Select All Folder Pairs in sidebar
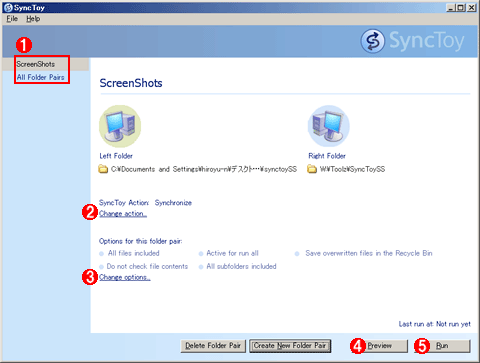 (41, 77)
